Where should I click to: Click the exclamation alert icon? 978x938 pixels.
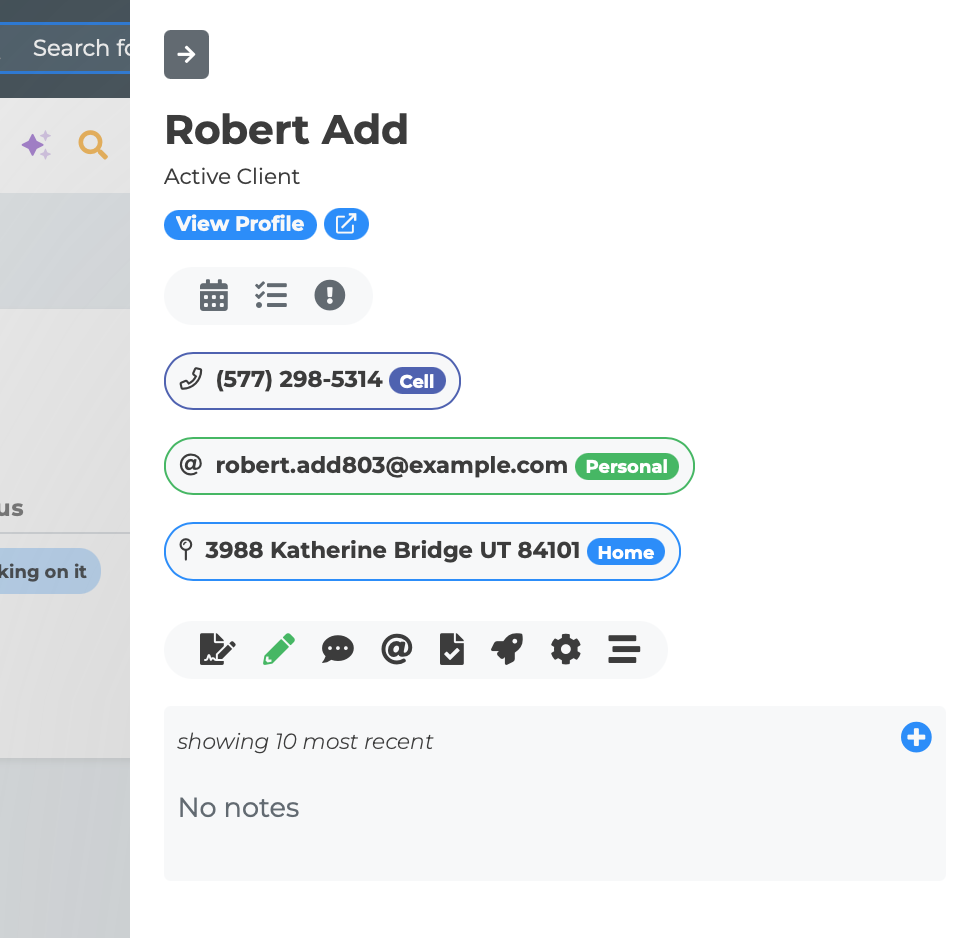tap(330, 296)
